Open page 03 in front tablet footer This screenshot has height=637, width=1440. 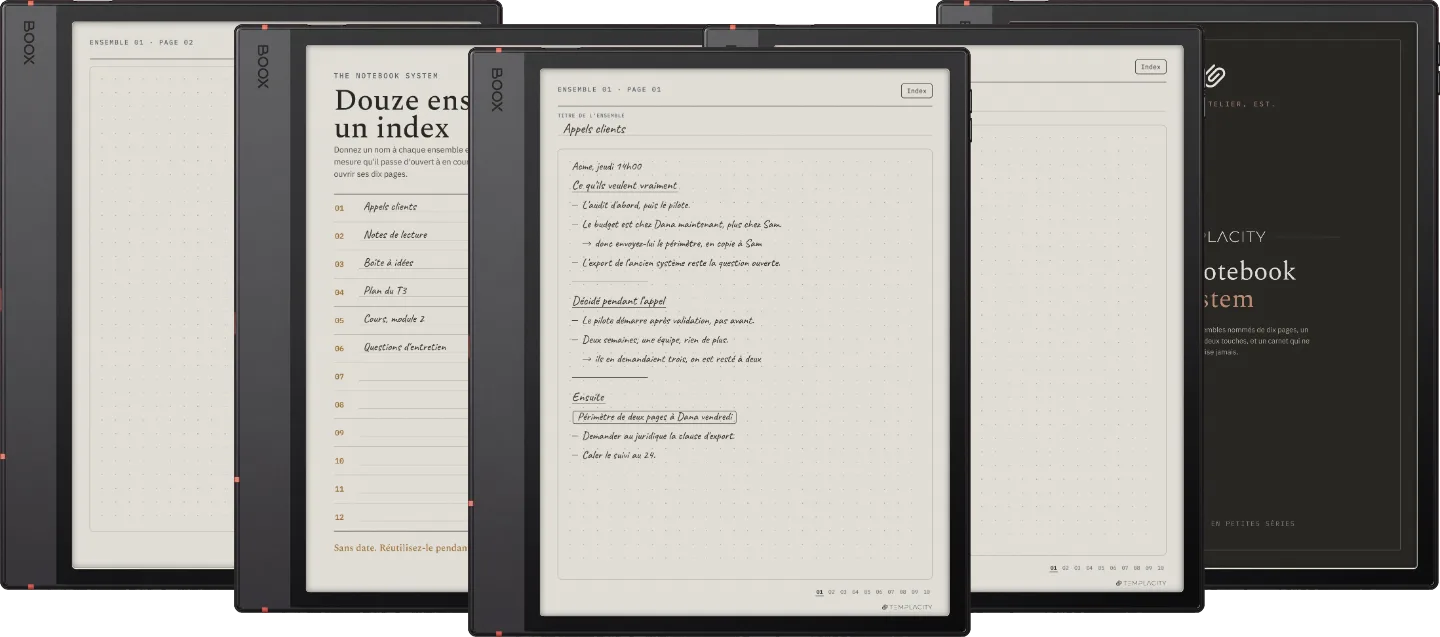point(843,592)
